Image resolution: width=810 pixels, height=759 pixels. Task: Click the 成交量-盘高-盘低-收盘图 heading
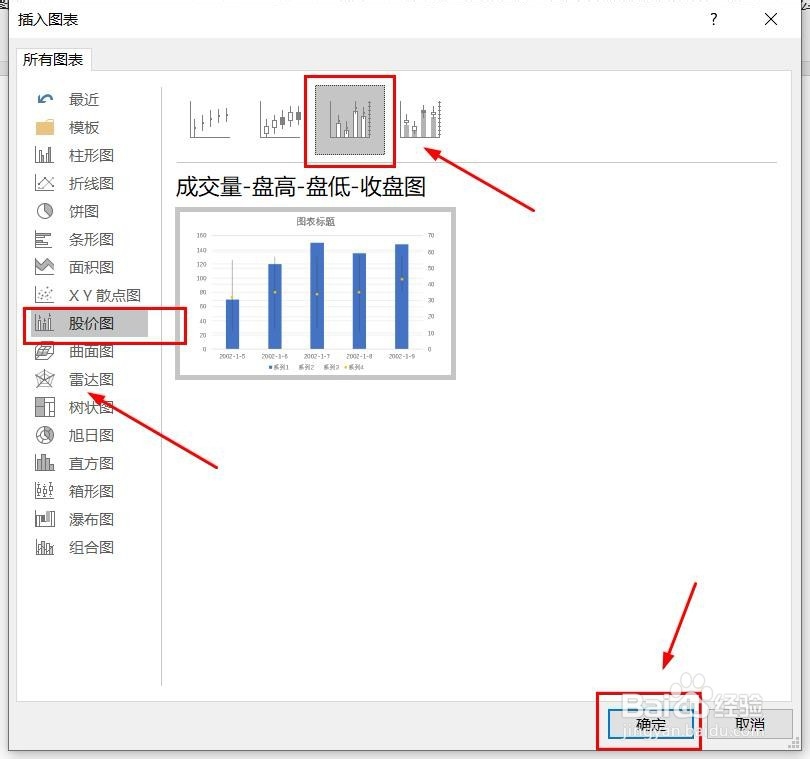(301, 187)
